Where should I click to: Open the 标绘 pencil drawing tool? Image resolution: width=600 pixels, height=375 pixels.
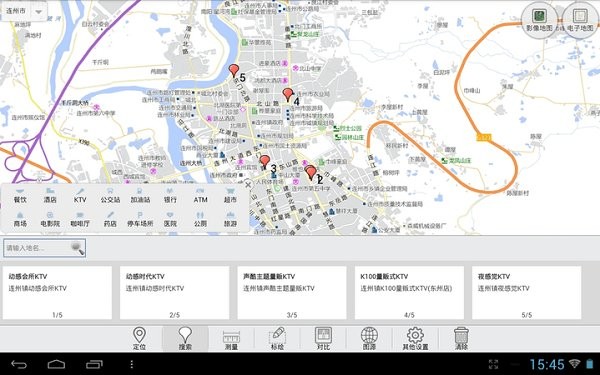[277, 339]
